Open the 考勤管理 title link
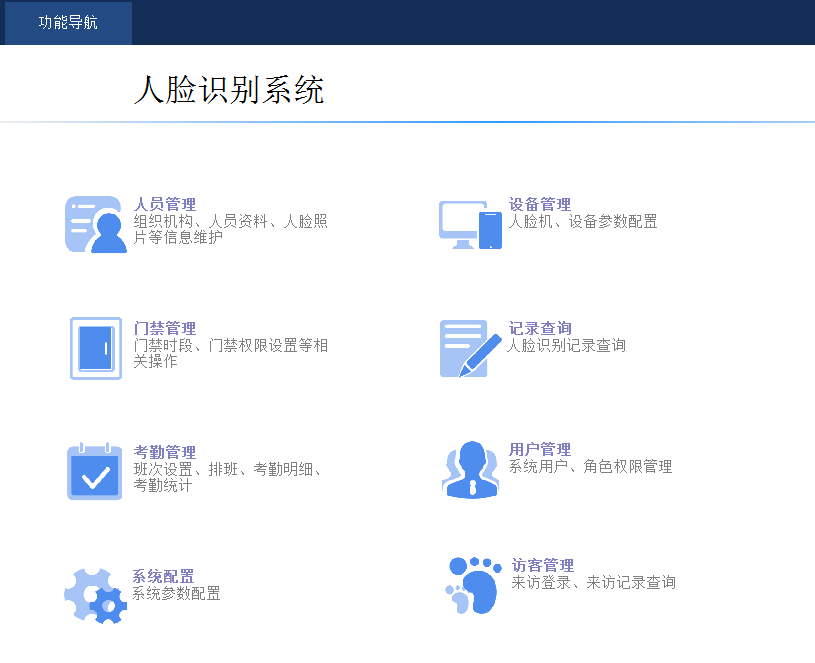Screen dimensions: 815x663 tap(165, 452)
